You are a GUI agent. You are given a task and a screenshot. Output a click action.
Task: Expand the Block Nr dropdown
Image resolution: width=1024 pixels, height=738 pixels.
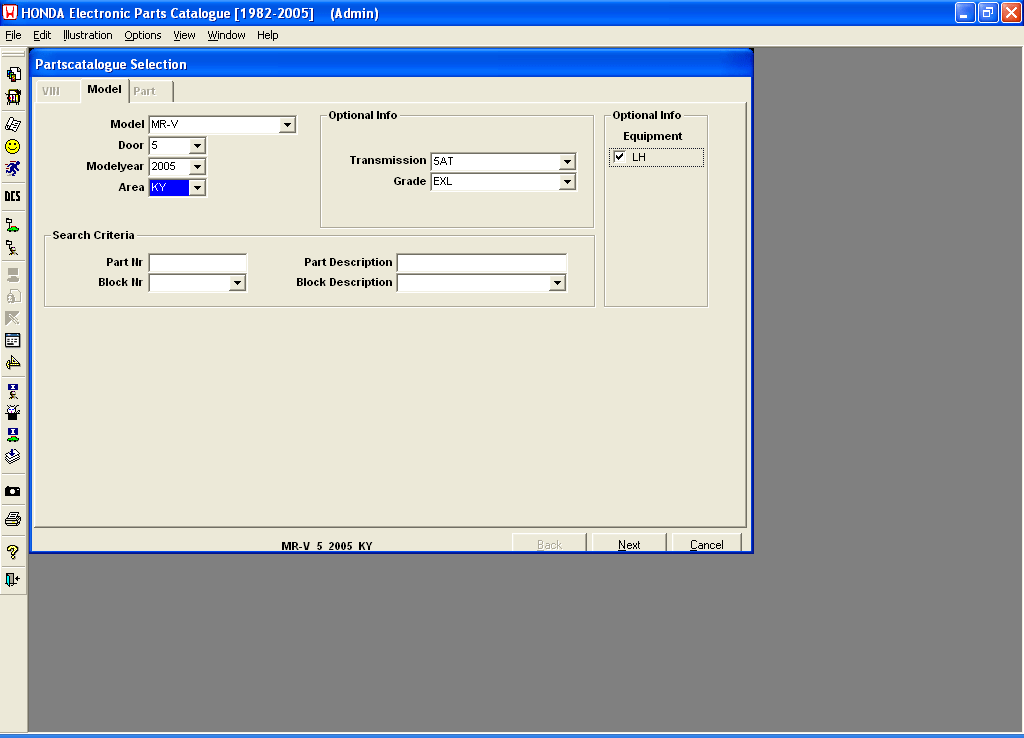[238, 283]
